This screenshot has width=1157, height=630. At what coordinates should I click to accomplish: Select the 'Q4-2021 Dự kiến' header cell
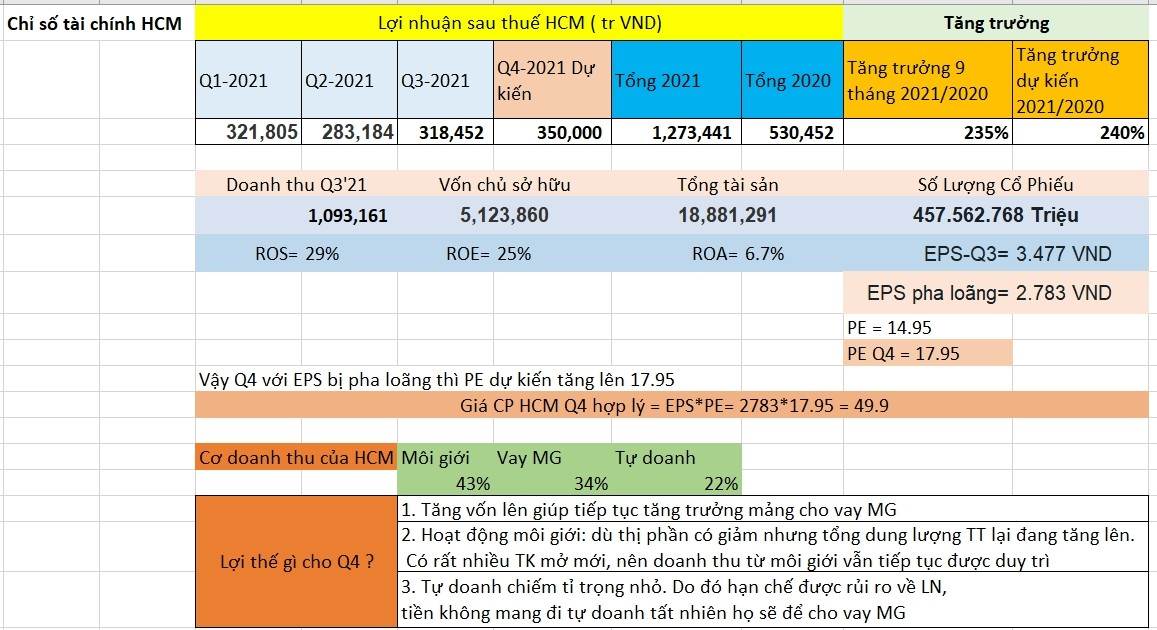point(553,80)
